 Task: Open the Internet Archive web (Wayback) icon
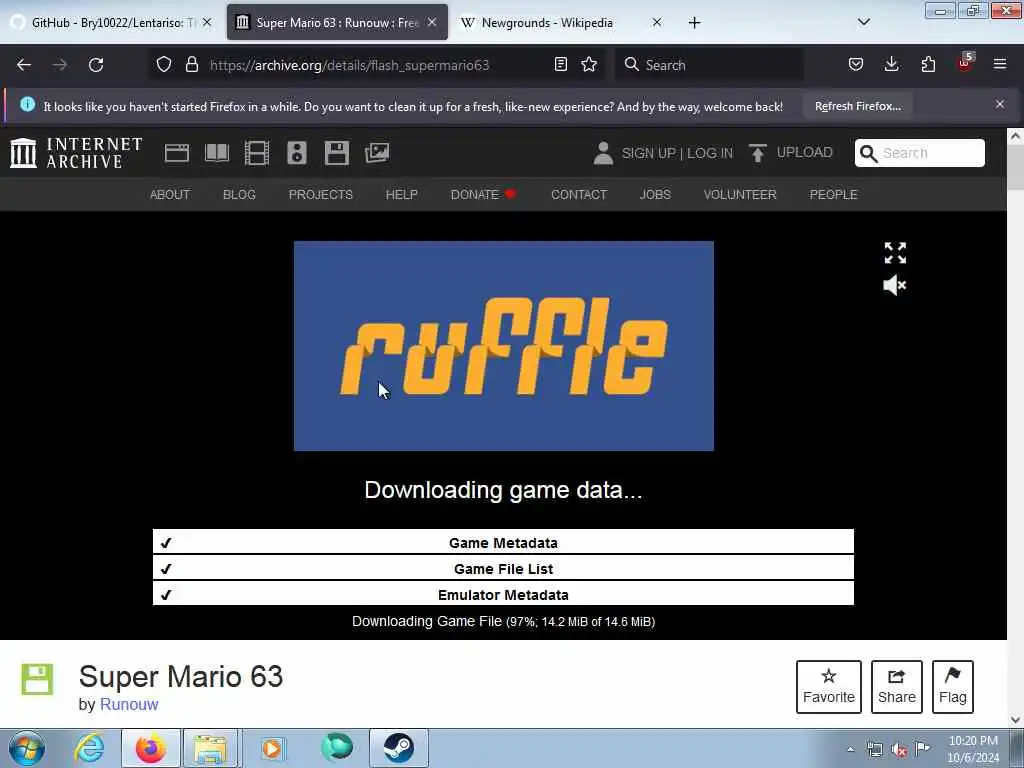176,153
